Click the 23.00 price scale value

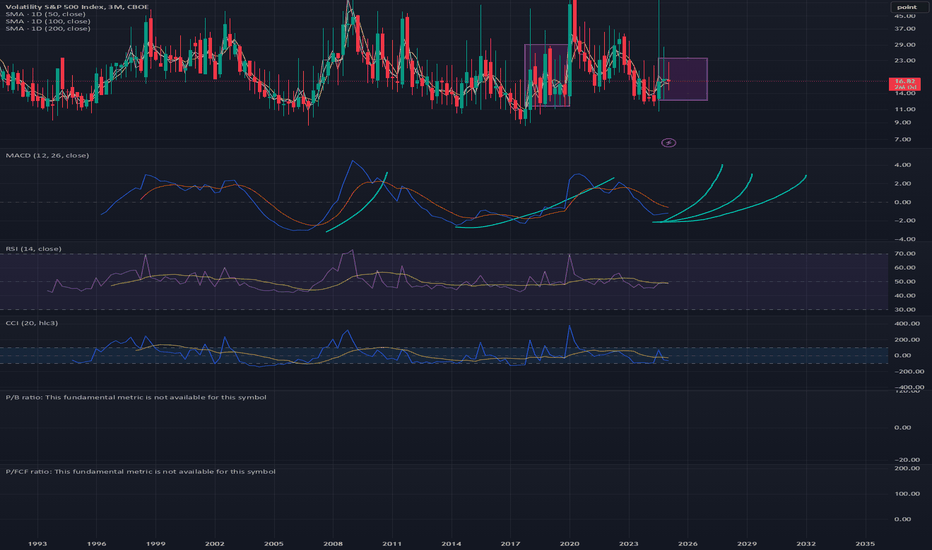coord(904,61)
